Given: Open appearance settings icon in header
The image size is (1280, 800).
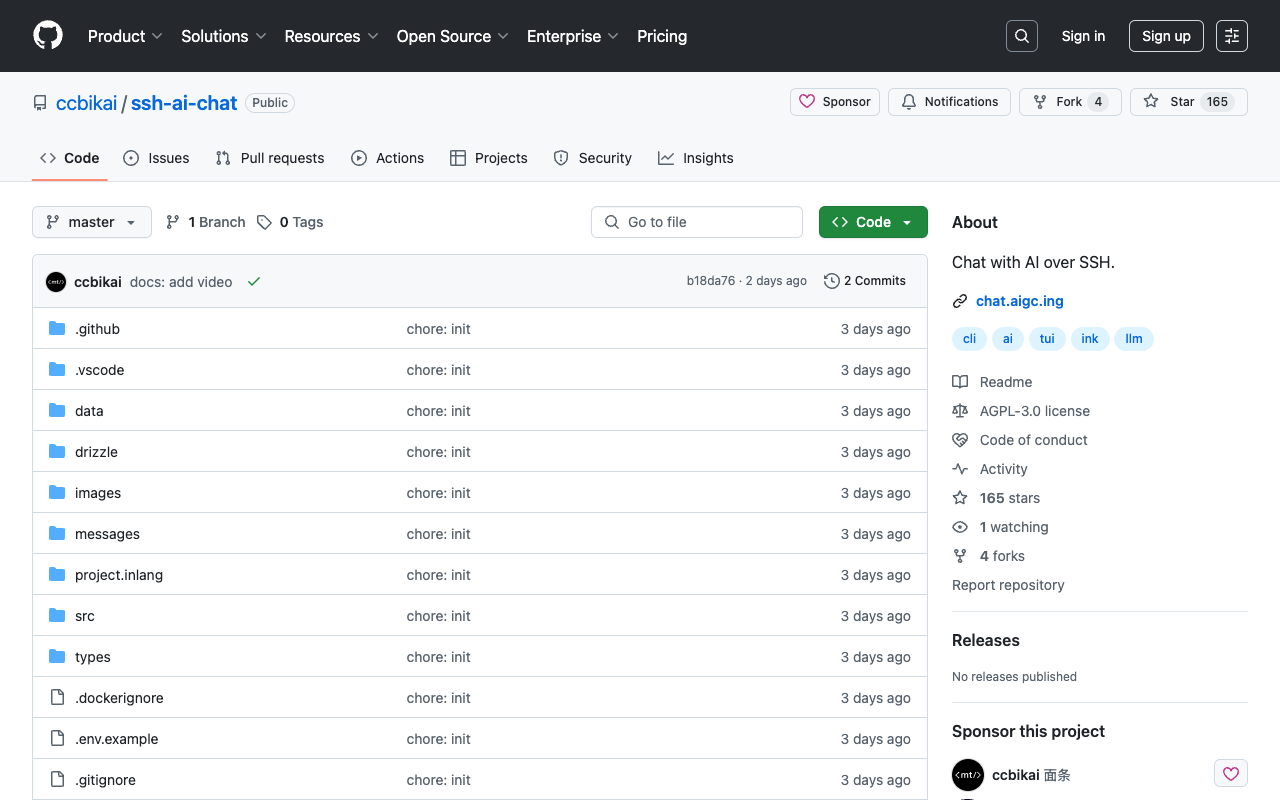Looking at the screenshot, I should click(1232, 36).
